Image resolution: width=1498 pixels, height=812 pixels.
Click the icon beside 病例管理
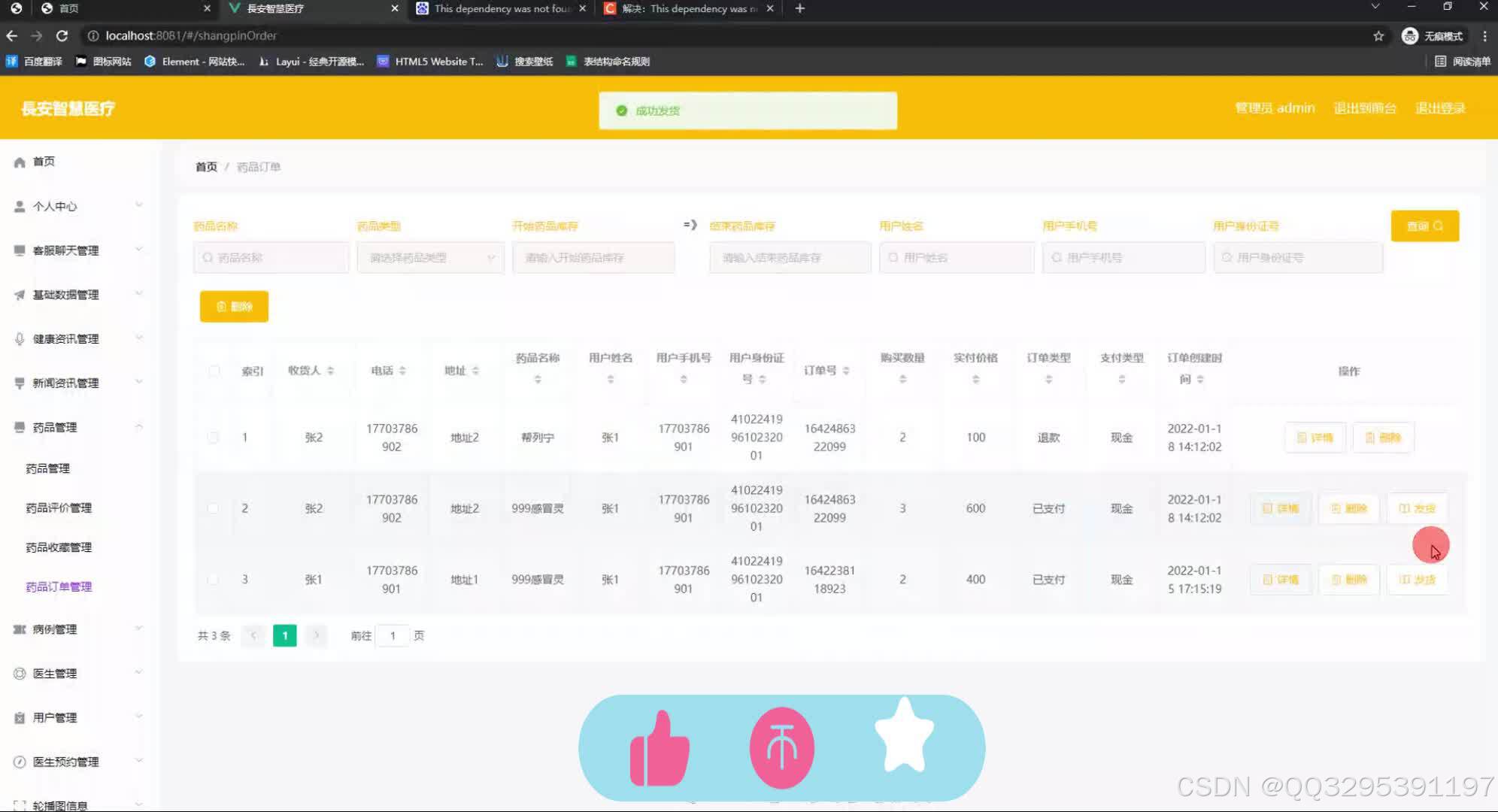(20, 629)
